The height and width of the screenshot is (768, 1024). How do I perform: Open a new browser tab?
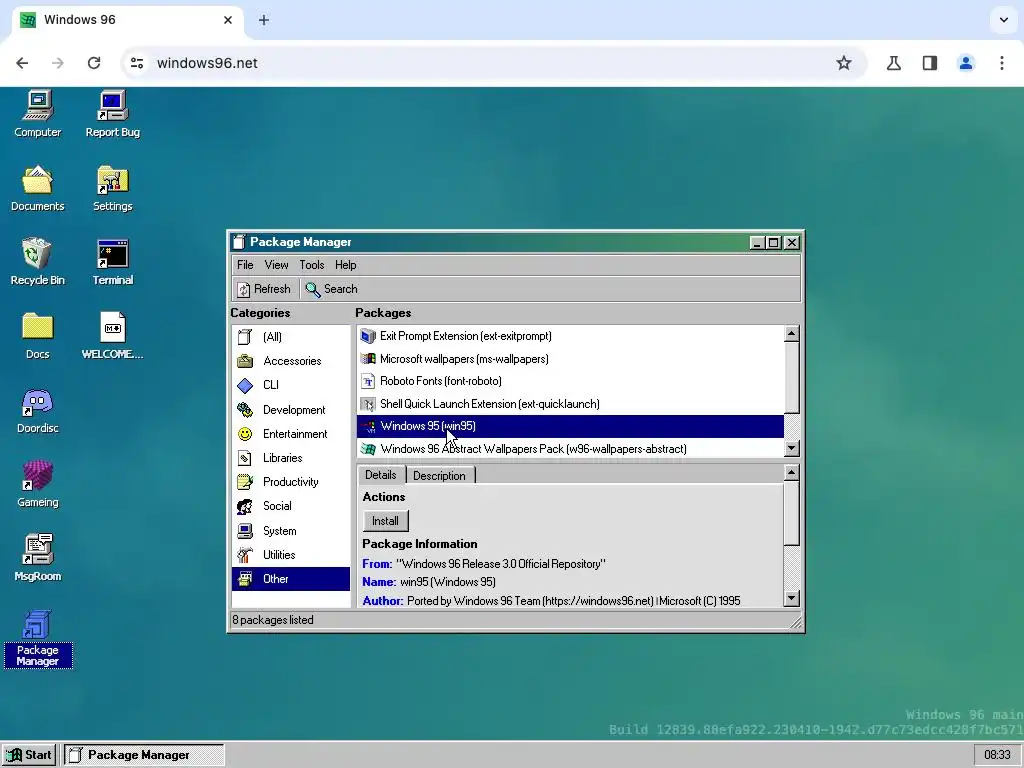point(264,20)
